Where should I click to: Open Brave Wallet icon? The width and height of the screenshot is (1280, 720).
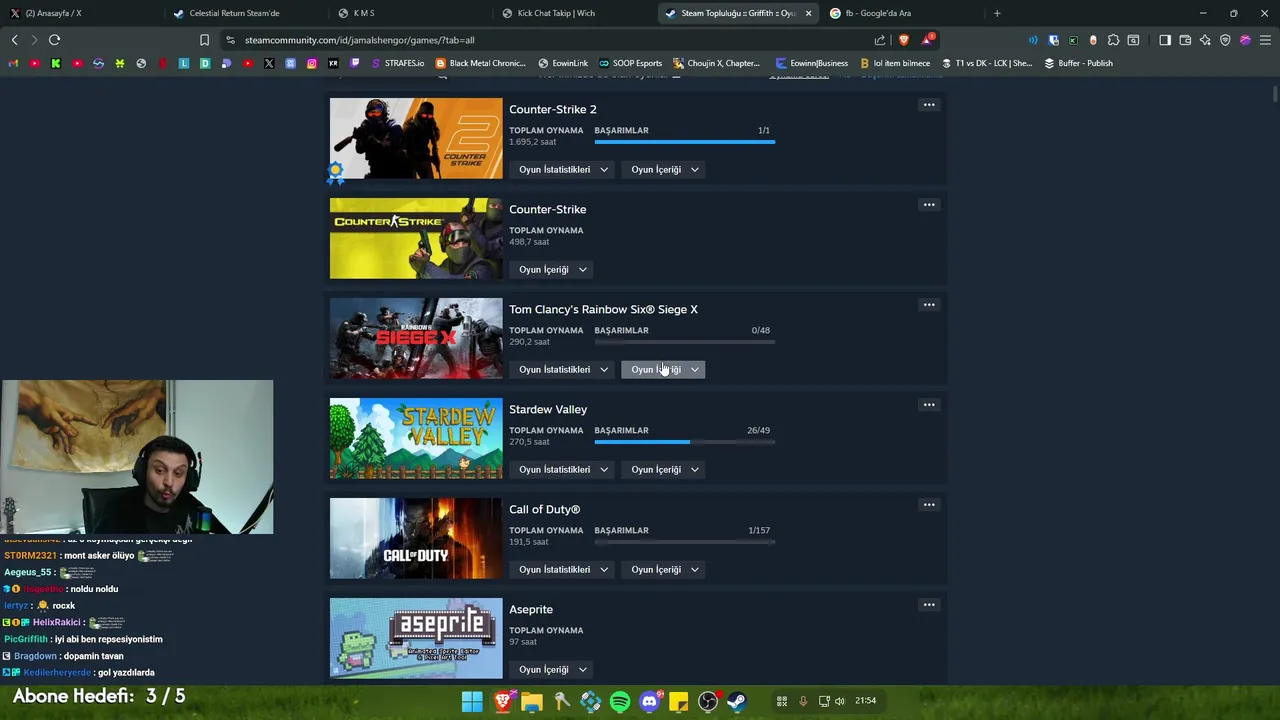point(1185,40)
